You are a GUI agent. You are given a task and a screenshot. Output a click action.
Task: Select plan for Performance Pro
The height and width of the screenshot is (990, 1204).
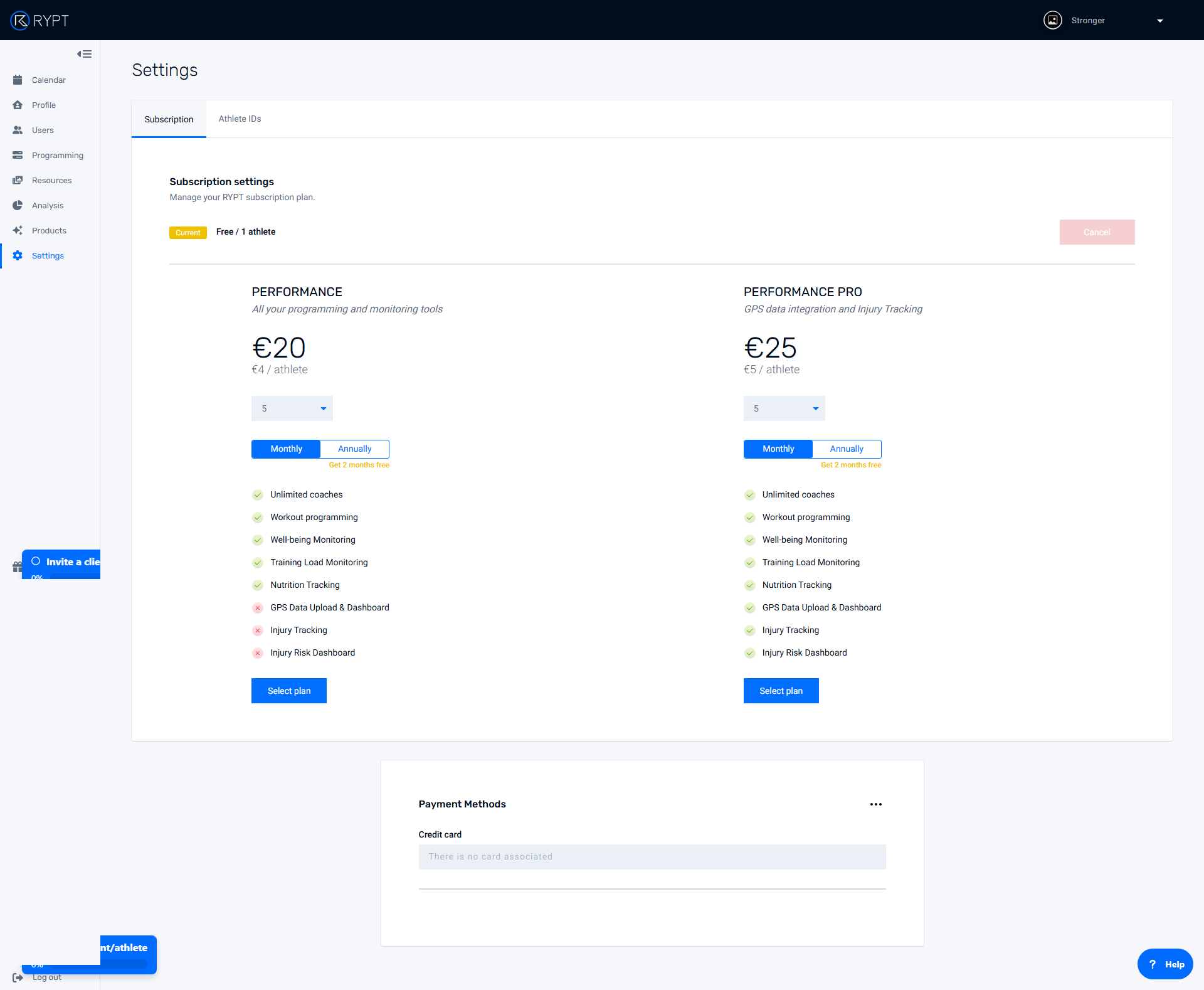(781, 691)
